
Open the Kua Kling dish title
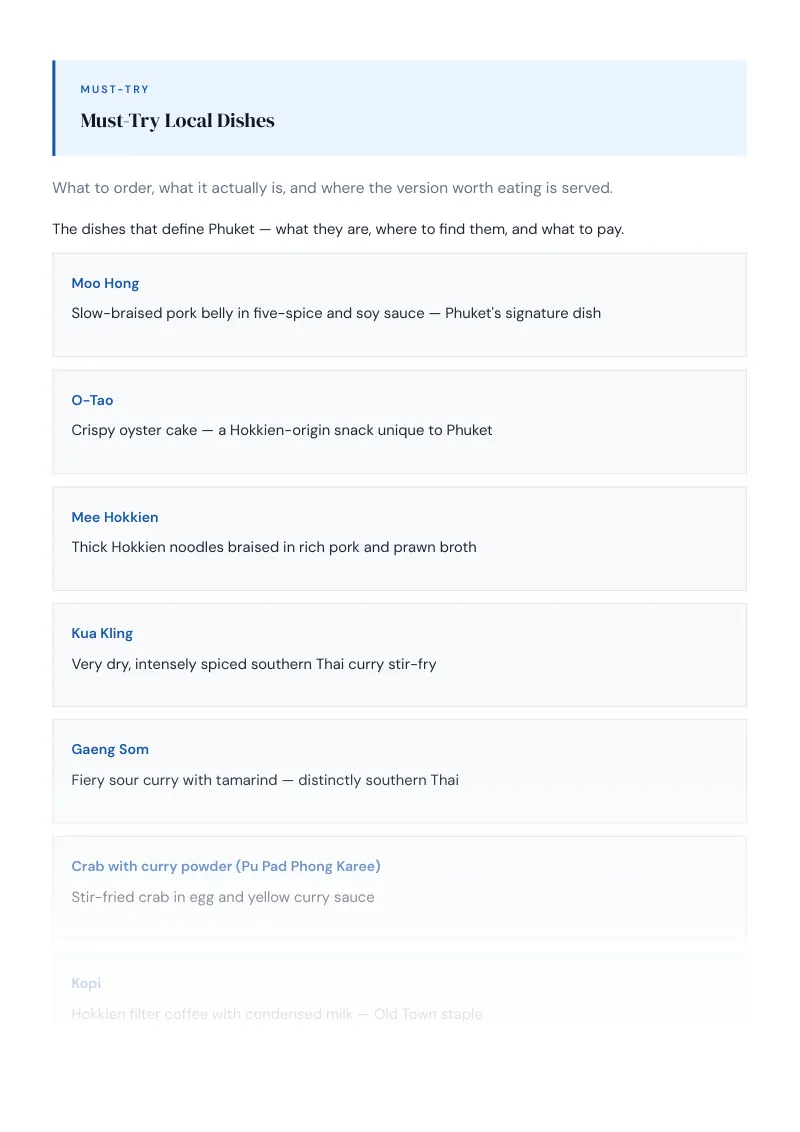point(102,633)
